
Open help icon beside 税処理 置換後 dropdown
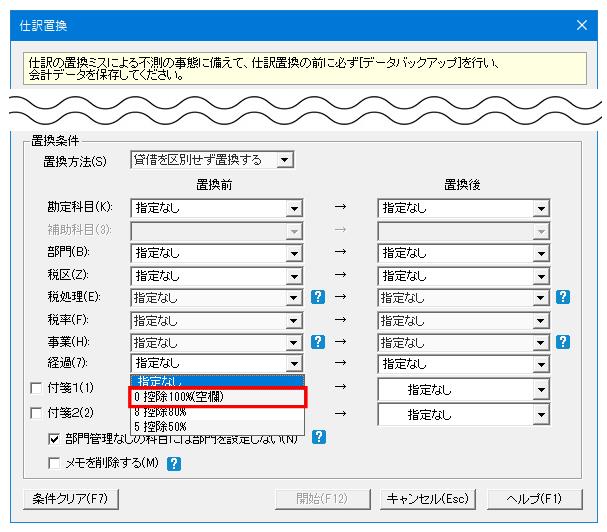(562, 297)
